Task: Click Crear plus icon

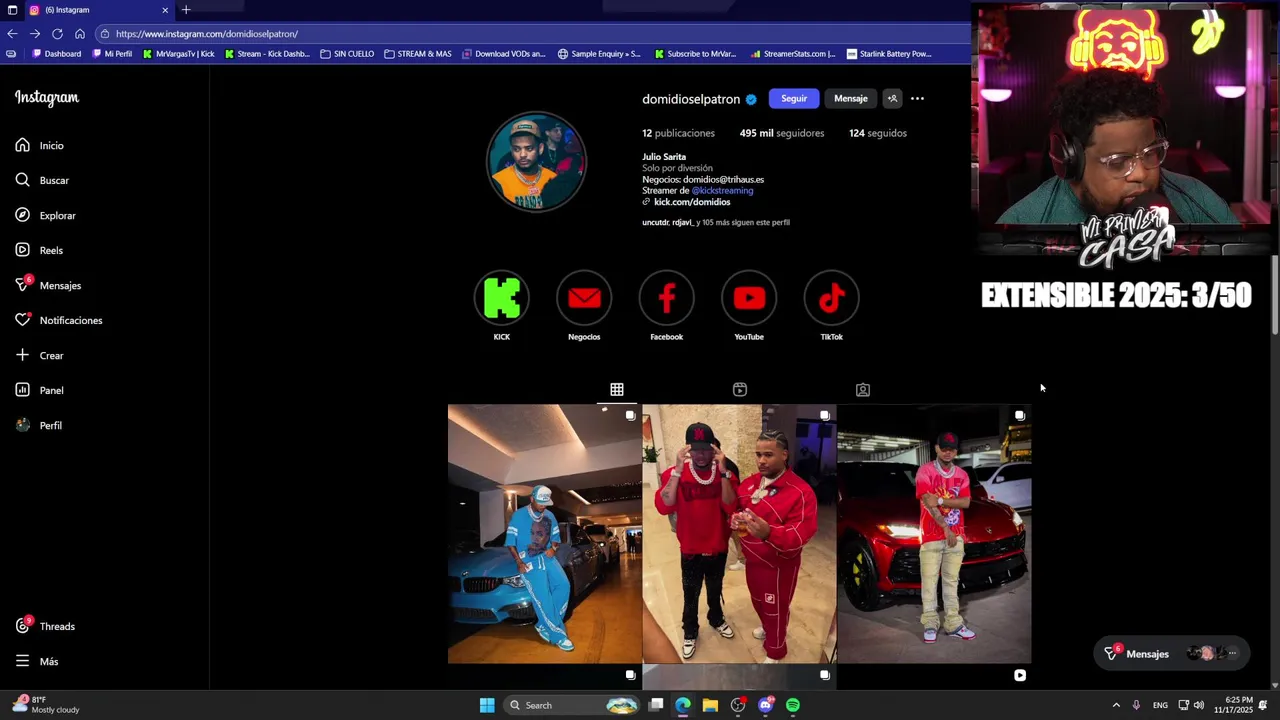Action: click(x=22, y=355)
